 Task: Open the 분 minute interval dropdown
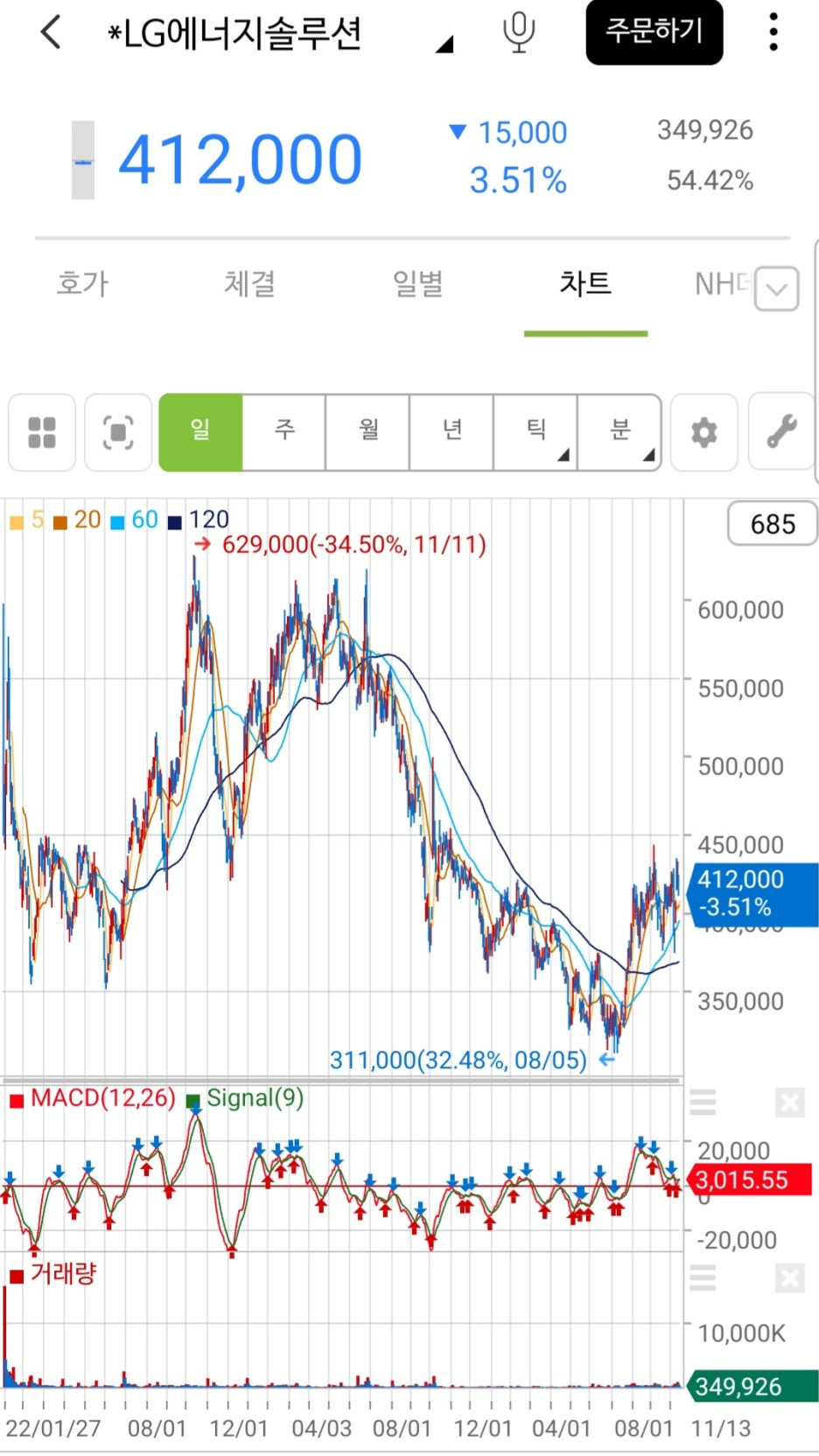619,432
